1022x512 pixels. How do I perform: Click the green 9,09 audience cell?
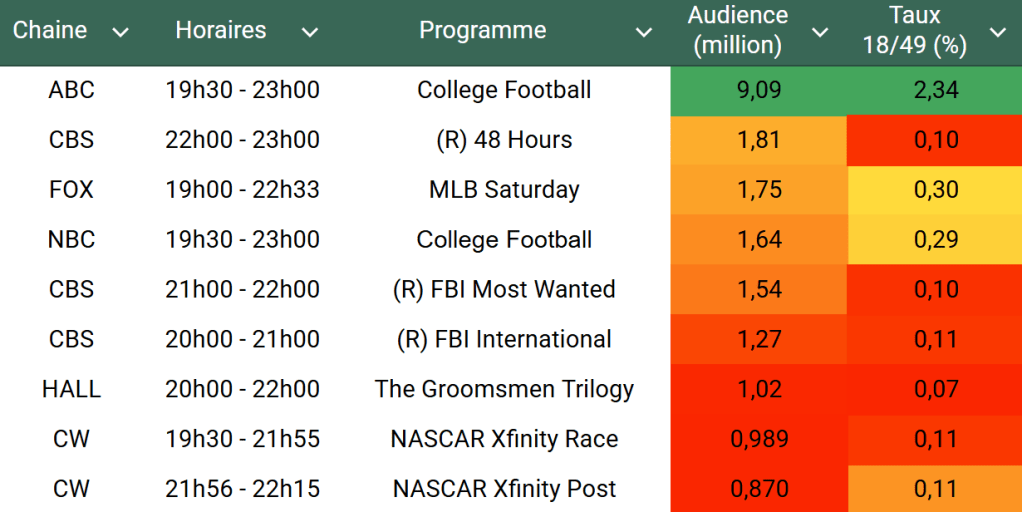click(759, 90)
